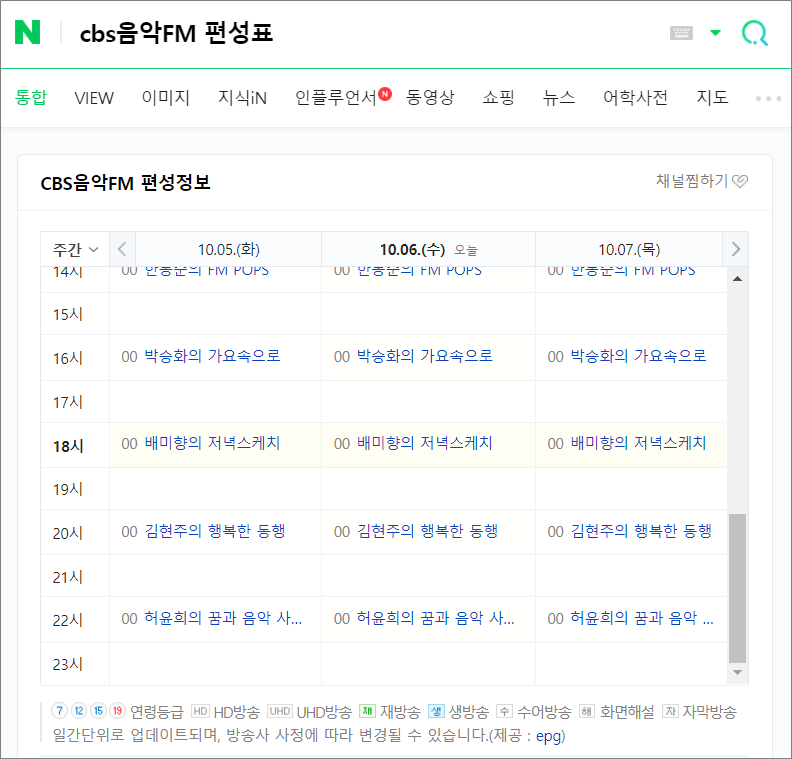Open the 쇼핑 tab
This screenshot has width=792, height=759.
(498, 97)
